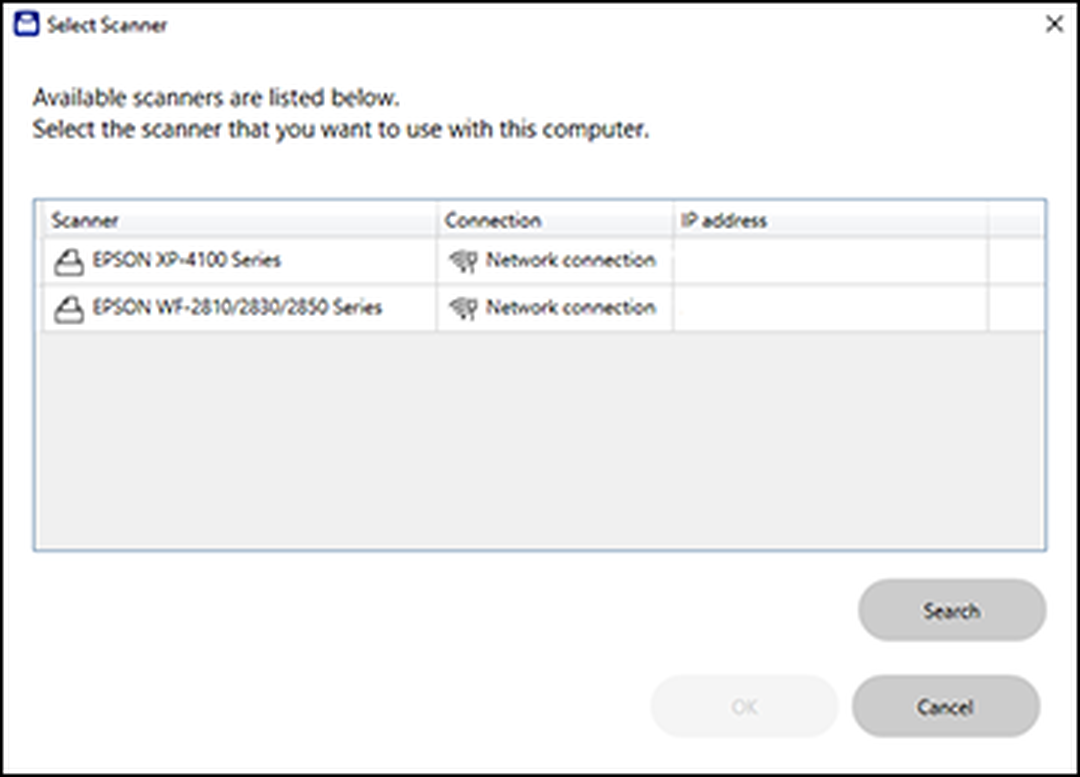The image size is (1080, 777).
Task: Click Network connection text for WF-2810 series
Action: (x=570, y=307)
